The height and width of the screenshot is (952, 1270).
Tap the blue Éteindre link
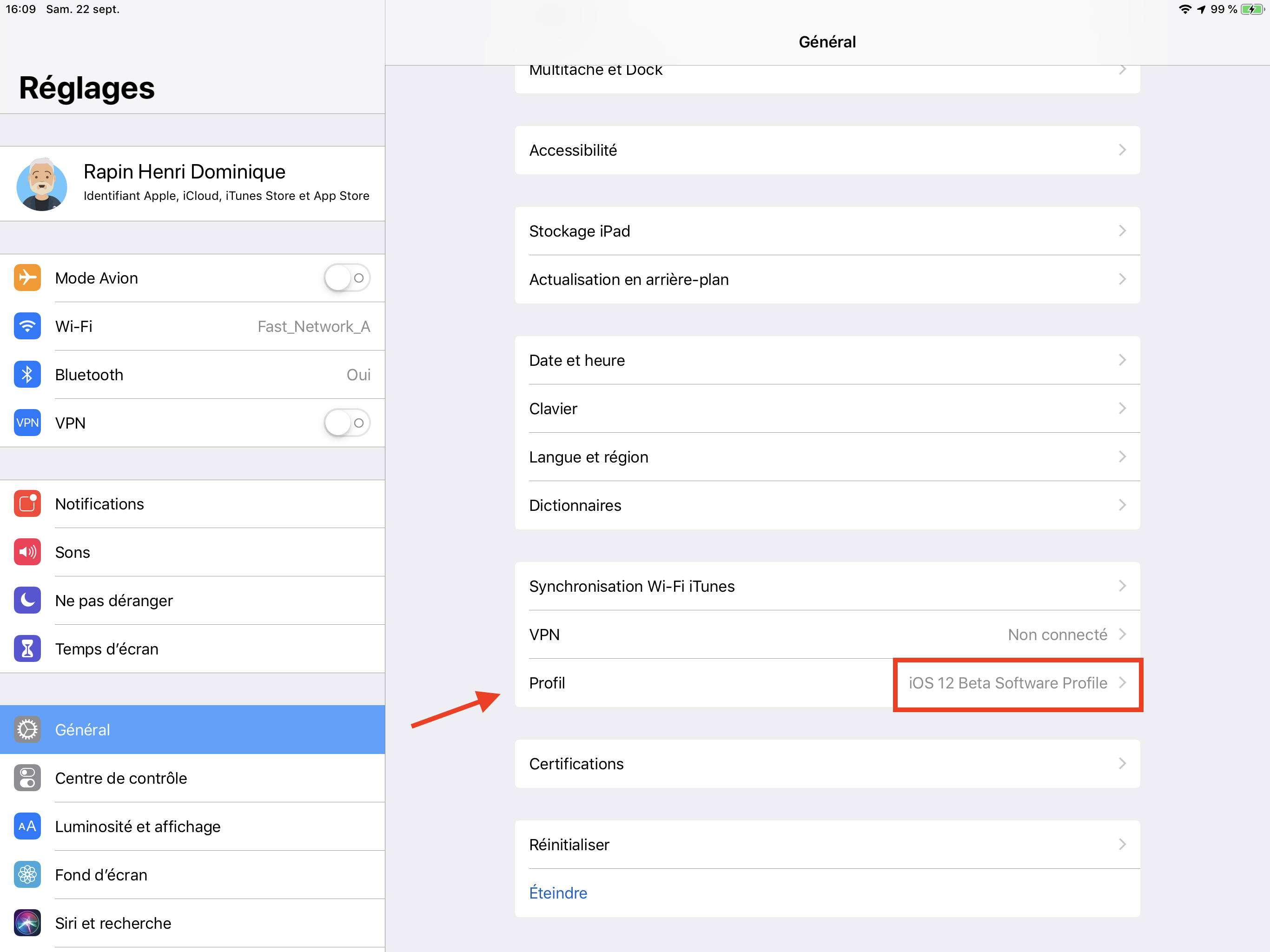(x=557, y=892)
